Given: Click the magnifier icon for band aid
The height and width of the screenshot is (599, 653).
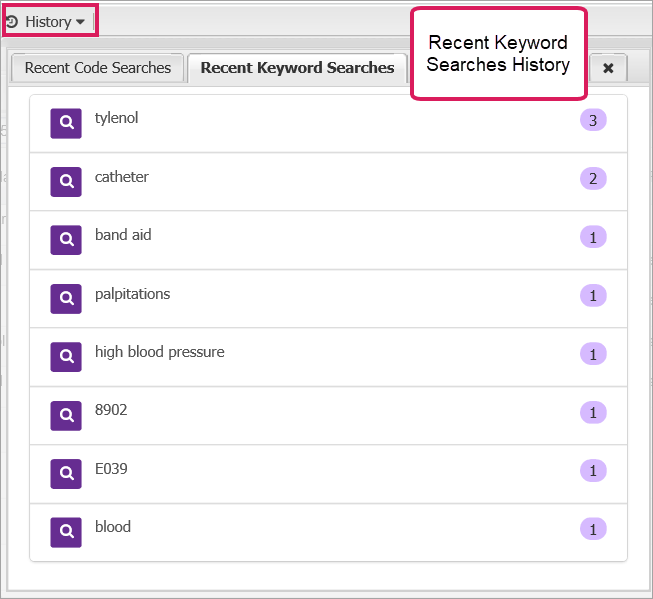Looking at the screenshot, I should click(x=66, y=239).
